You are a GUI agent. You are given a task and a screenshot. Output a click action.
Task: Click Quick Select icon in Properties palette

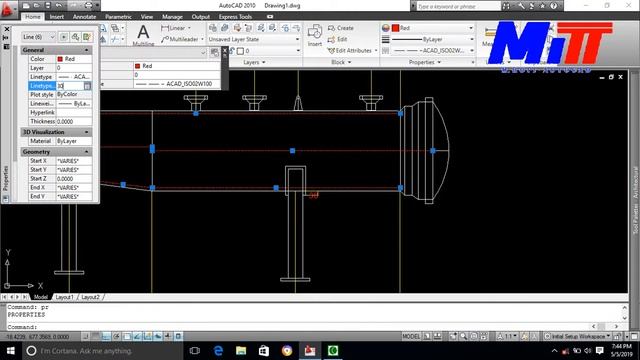87,37
